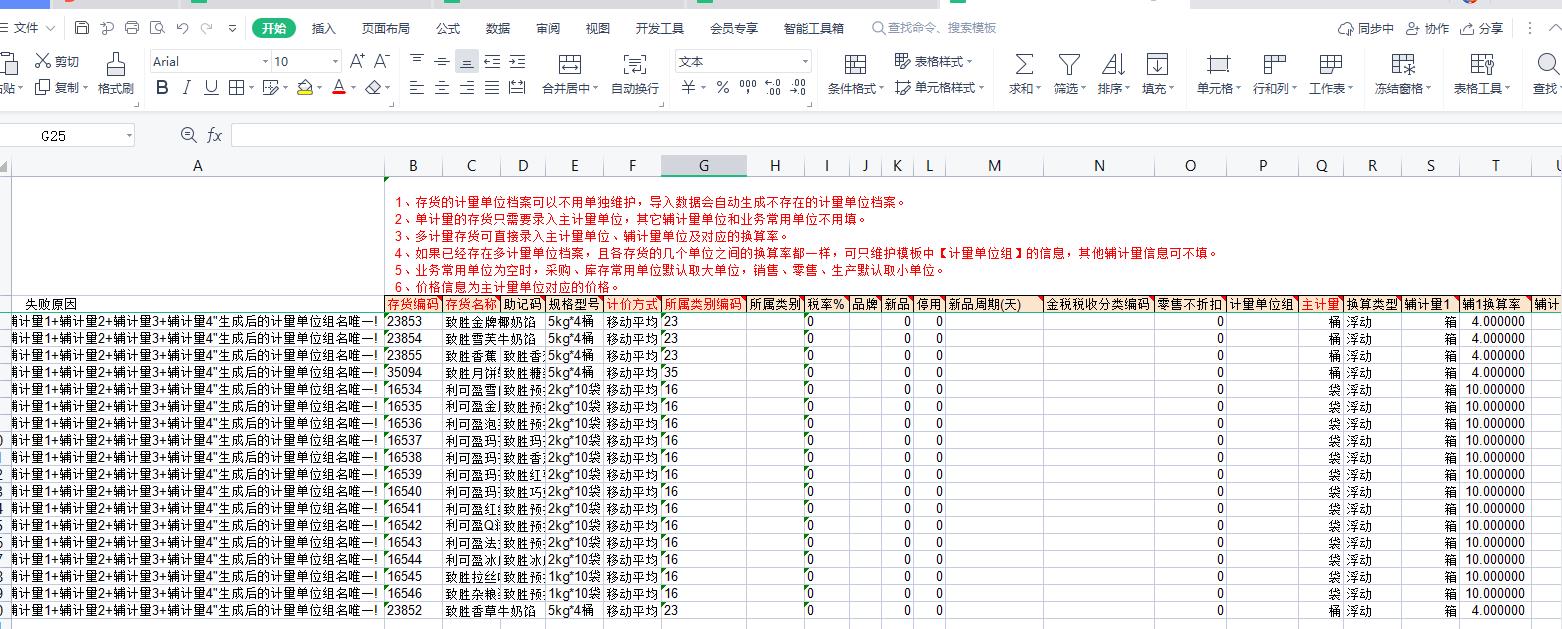Click the Share (分享) button
Screen dimensions: 1562x629
tap(1483, 28)
